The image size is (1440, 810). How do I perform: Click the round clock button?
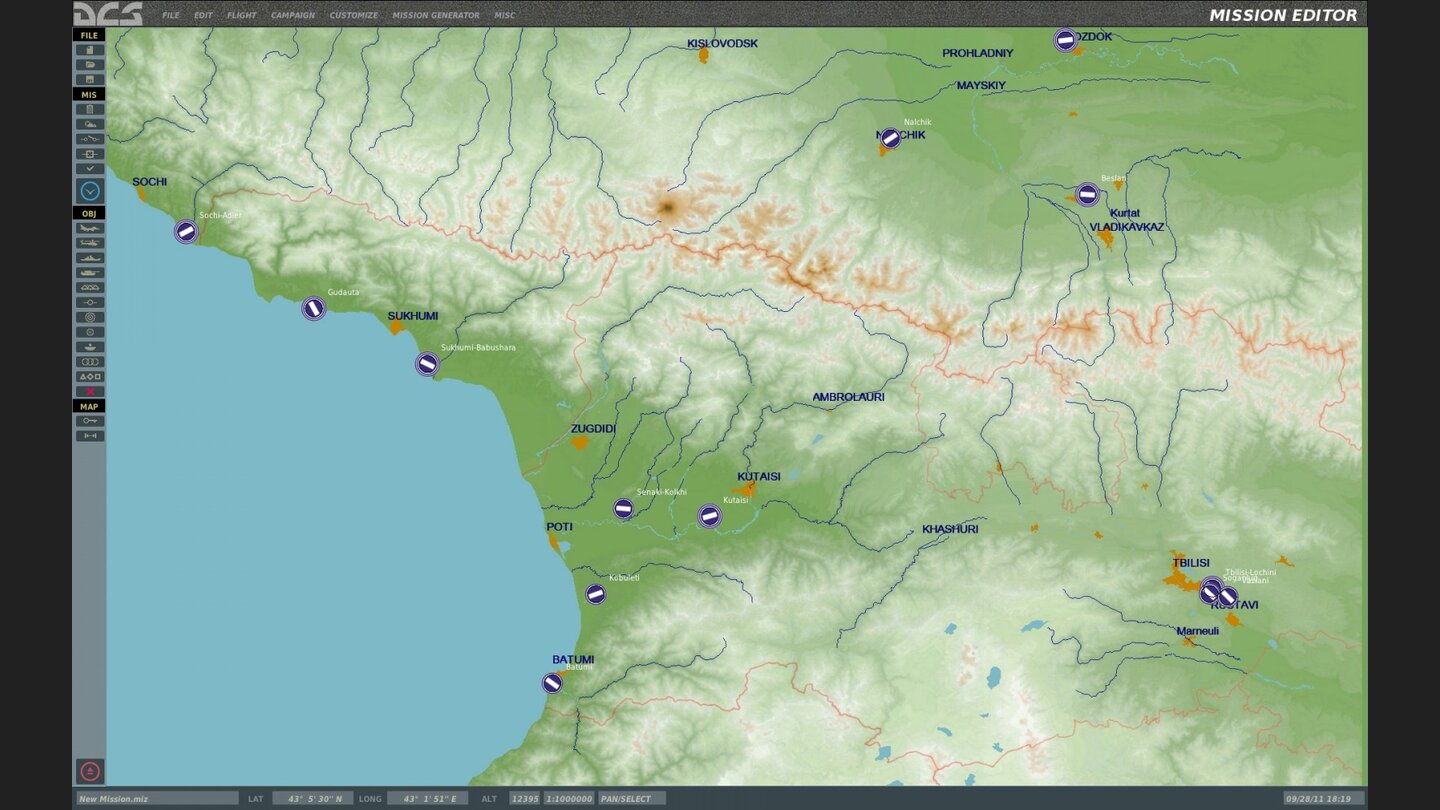pos(90,191)
